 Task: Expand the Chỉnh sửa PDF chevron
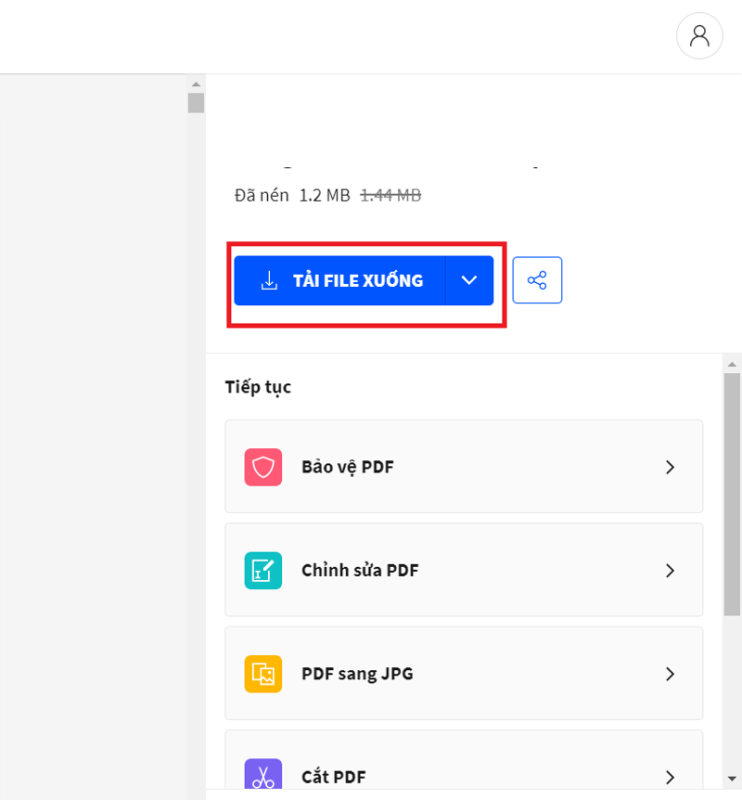(x=670, y=570)
